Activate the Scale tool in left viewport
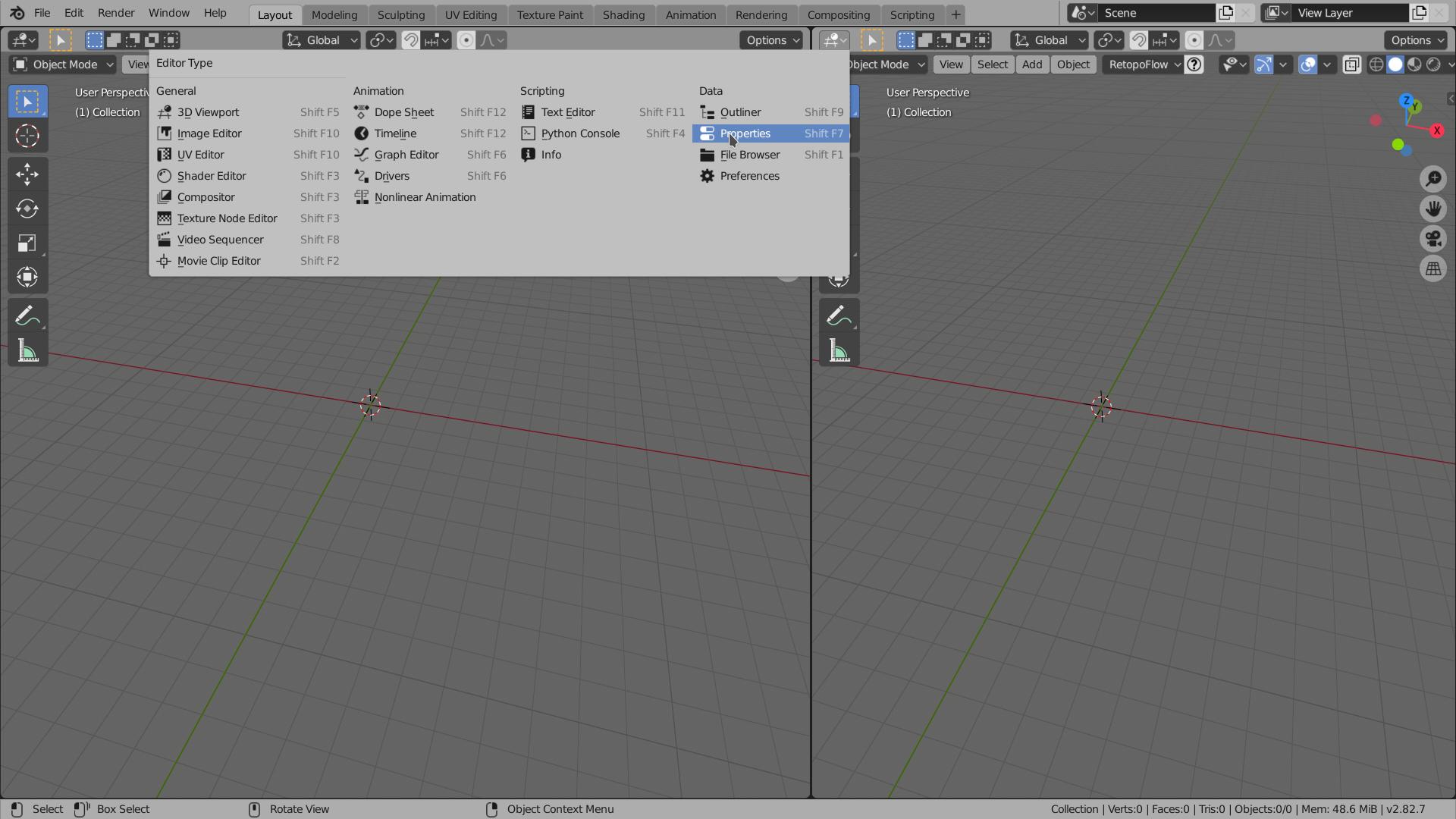 click(x=27, y=243)
